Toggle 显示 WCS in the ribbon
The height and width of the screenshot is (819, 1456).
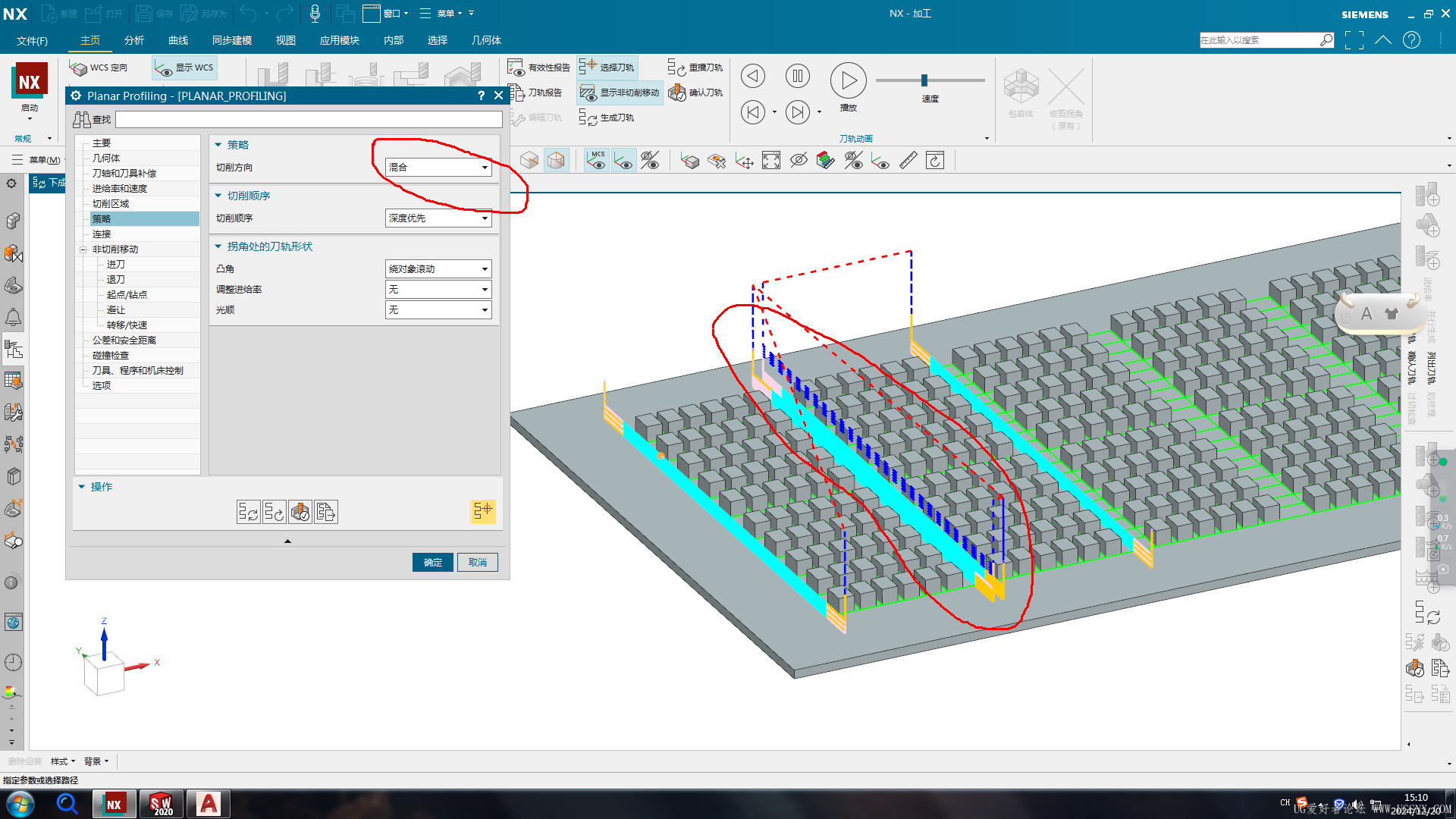[184, 67]
